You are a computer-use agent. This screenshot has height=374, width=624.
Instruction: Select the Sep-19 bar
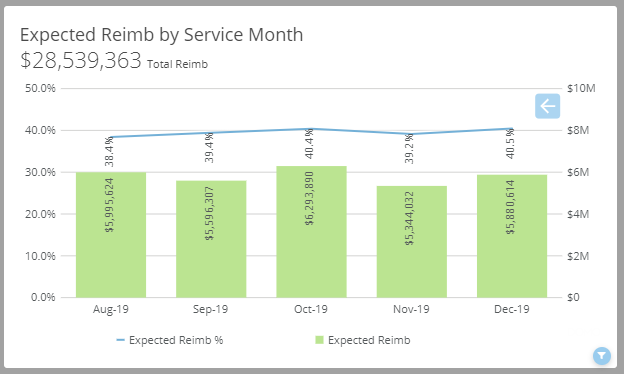coord(211,239)
